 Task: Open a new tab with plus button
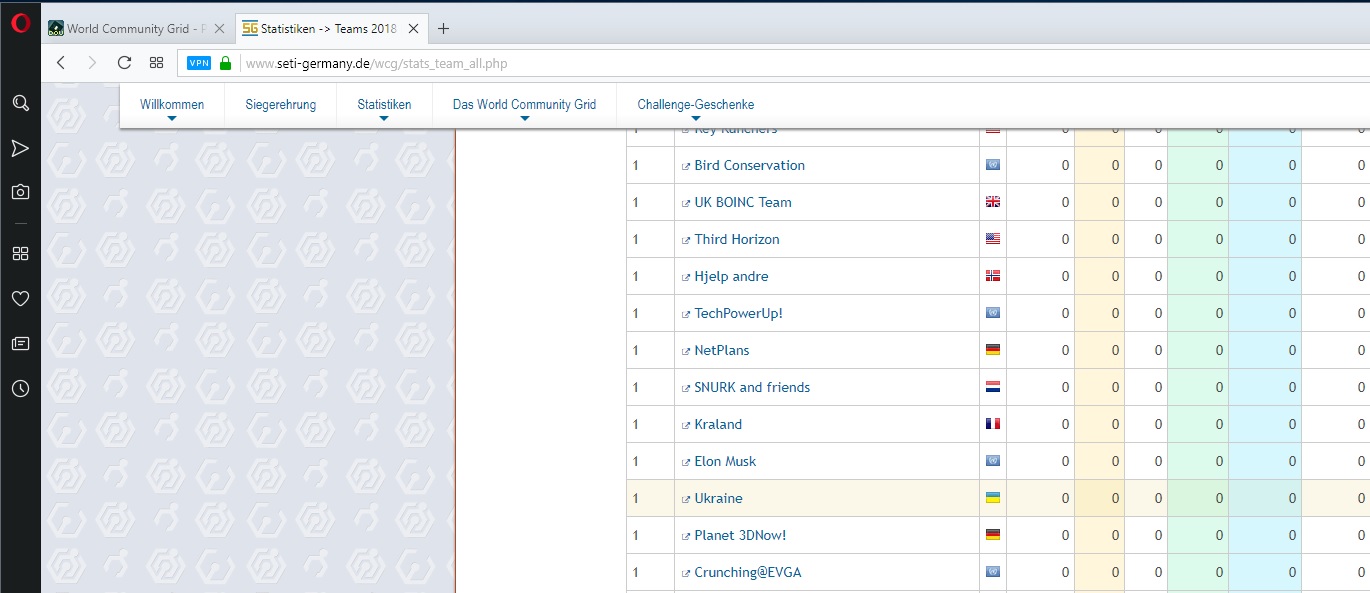tap(444, 29)
